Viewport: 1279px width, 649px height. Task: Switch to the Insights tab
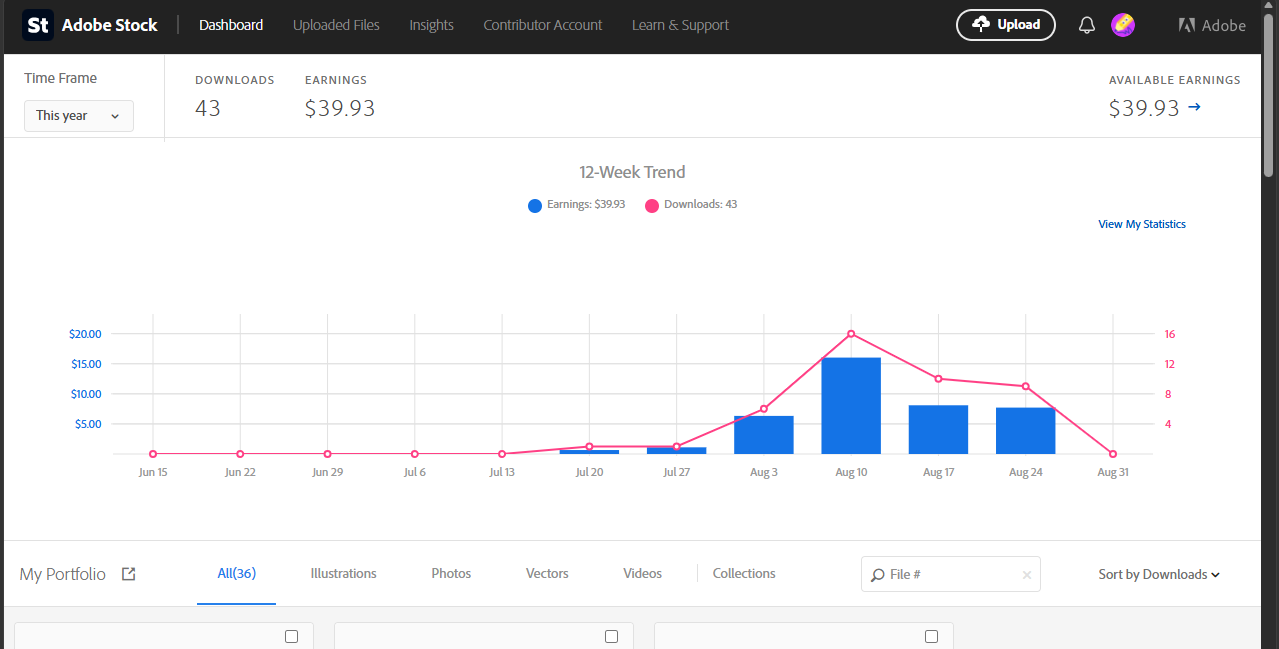coord(431,25)
